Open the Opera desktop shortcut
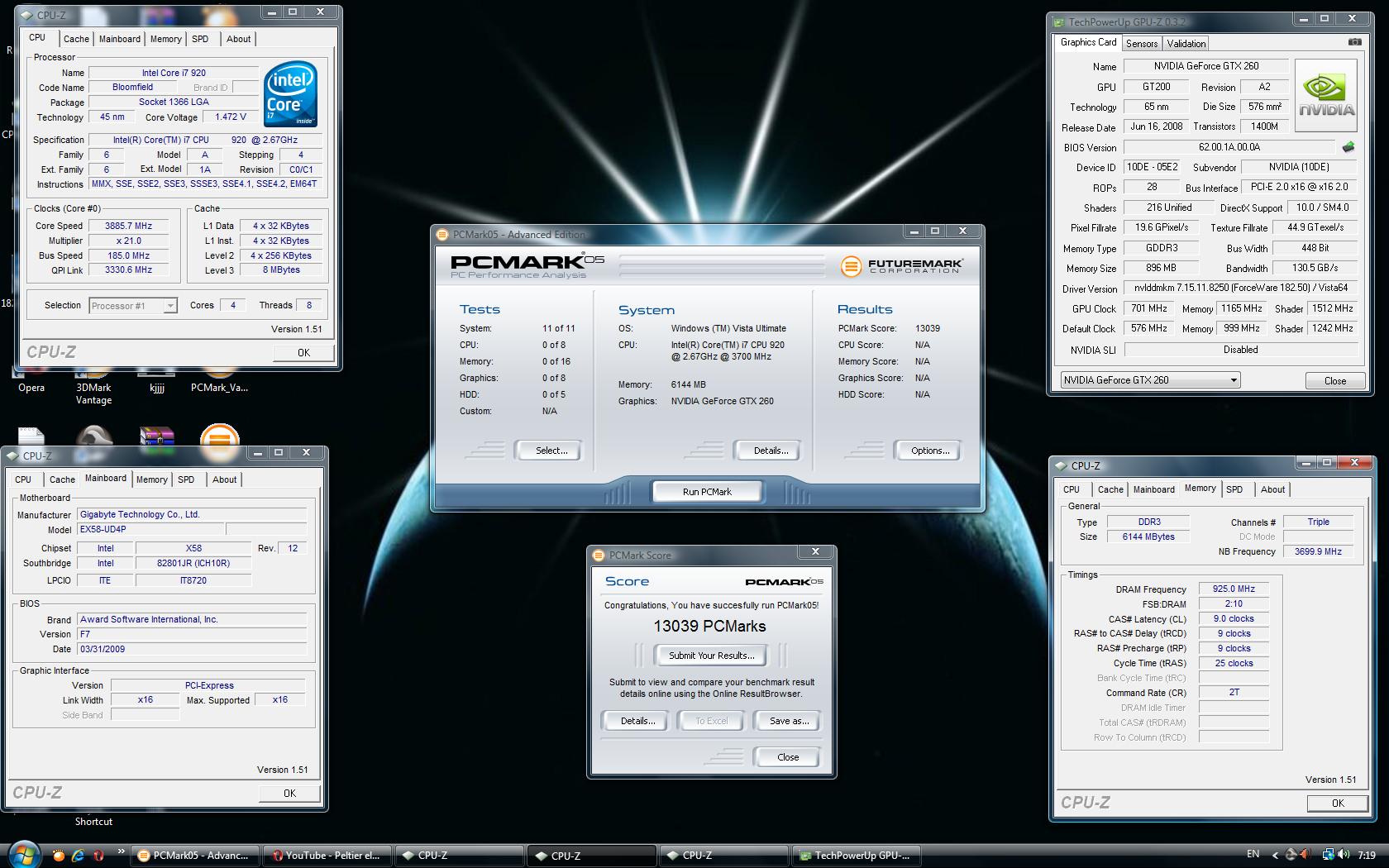 click(31, 387)
